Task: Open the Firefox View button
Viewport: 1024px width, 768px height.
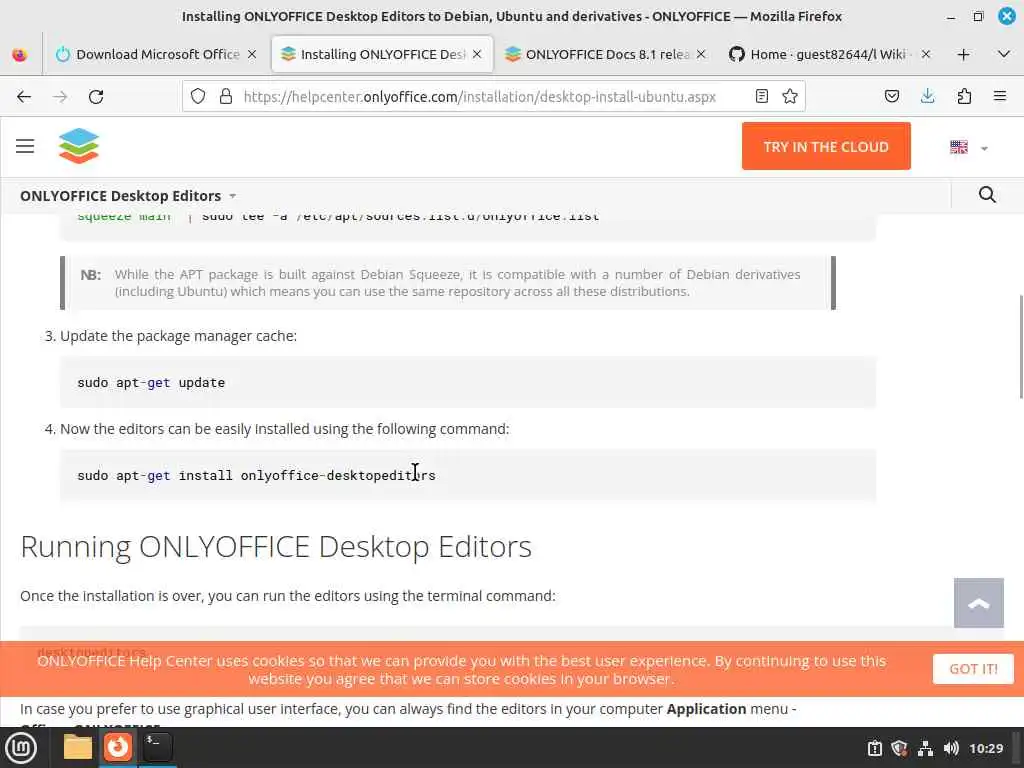Action: (x=20, y=55)
